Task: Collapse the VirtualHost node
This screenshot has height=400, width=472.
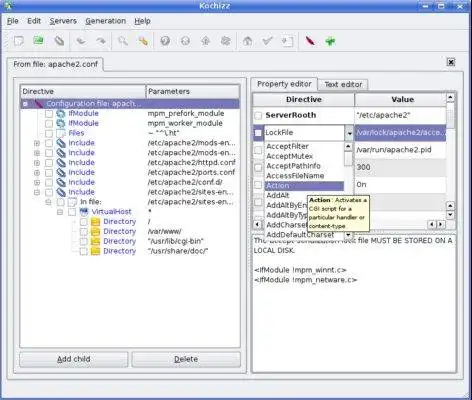Action: pyautogui.click(x=60, y=212)
